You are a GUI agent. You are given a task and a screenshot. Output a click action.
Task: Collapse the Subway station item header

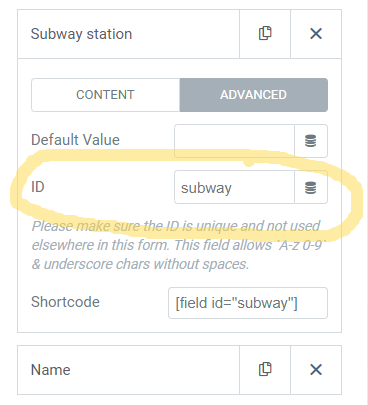[x=128, y=34]
